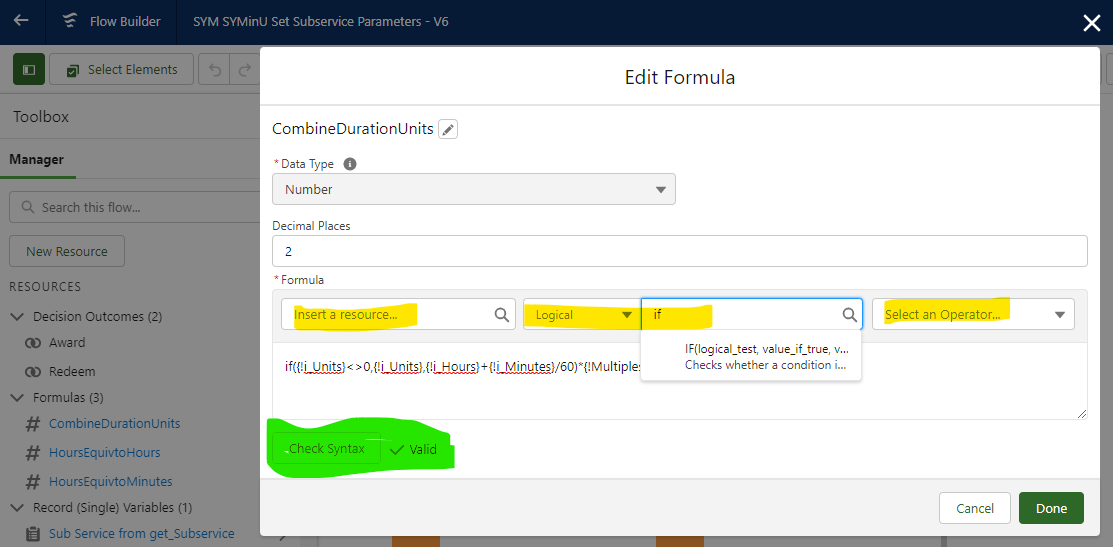Image resolution: width=1113 pixels, height=547 pixels.
Task: Switch to the Manager tab
Action: 36,160
